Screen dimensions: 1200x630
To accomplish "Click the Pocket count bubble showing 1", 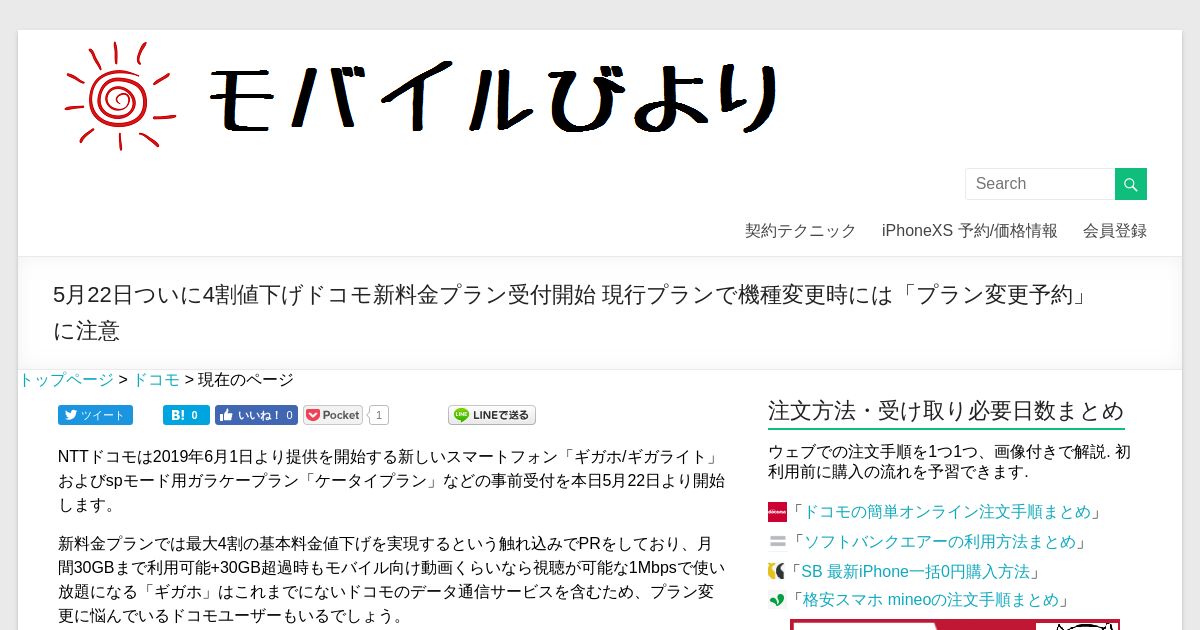I will coord(379,415).
